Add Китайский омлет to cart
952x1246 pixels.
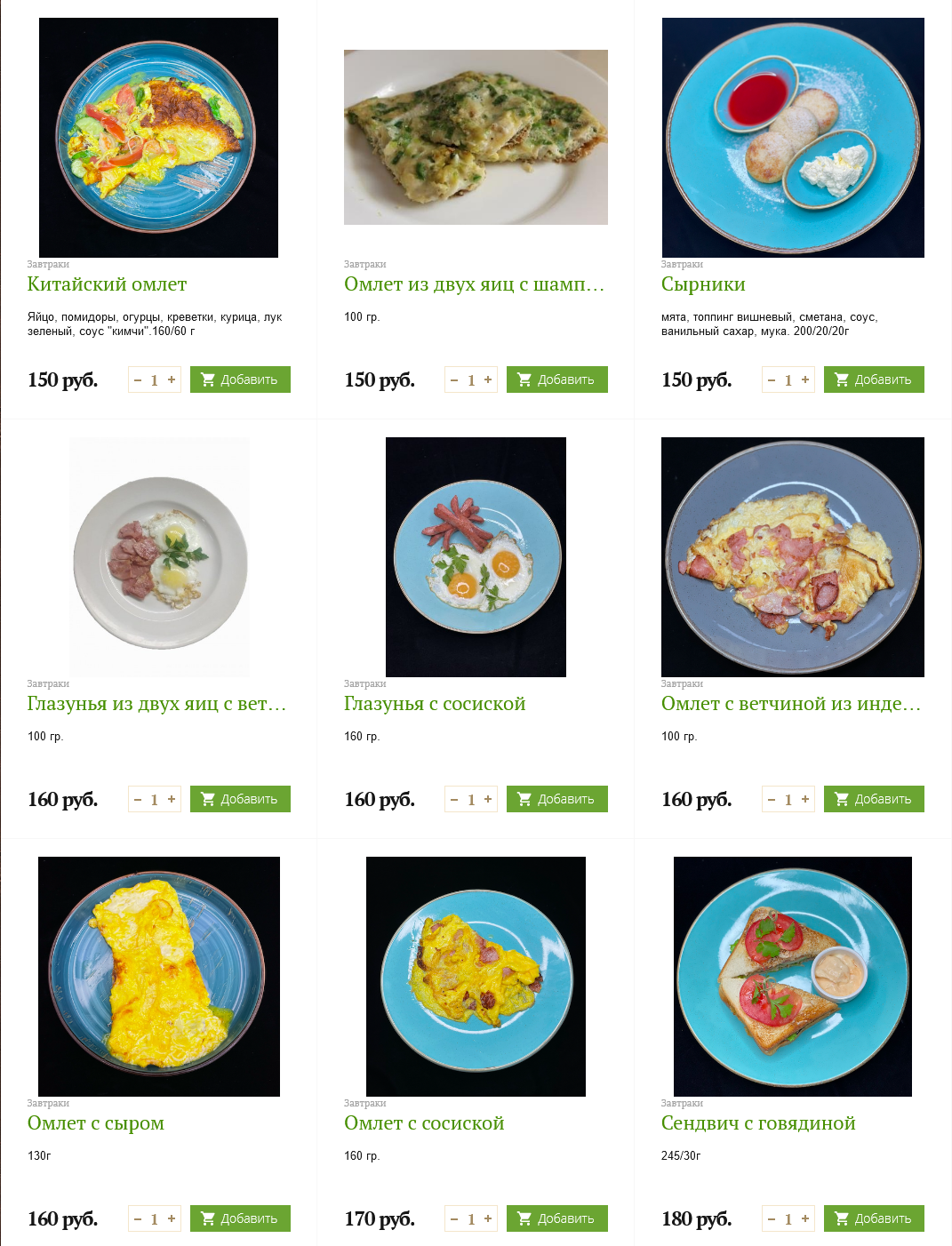(240, 379)
